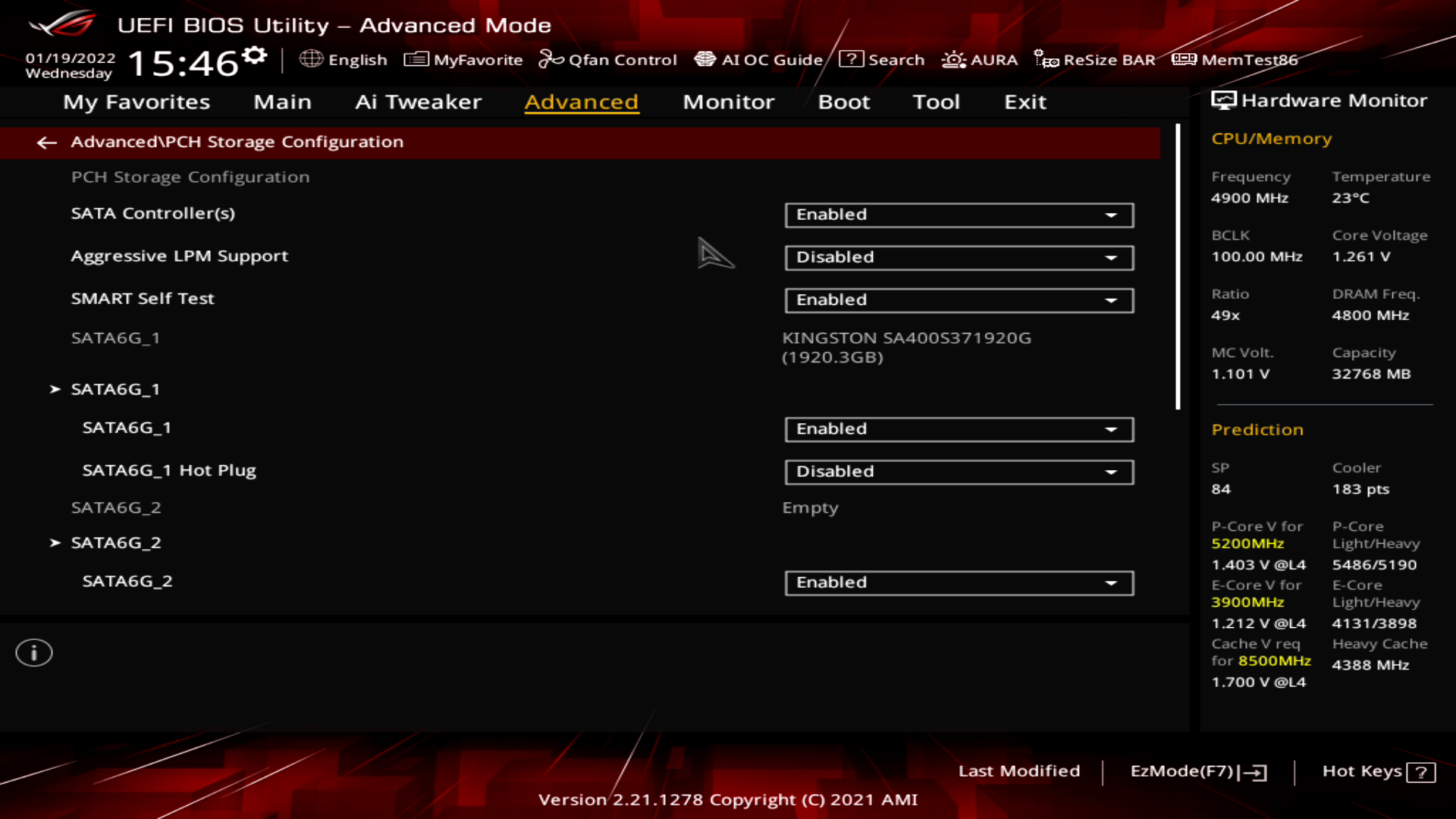Expand SATA6G_2 configuration tree
The image size is (1456, 819).
[x=115, y=541]
